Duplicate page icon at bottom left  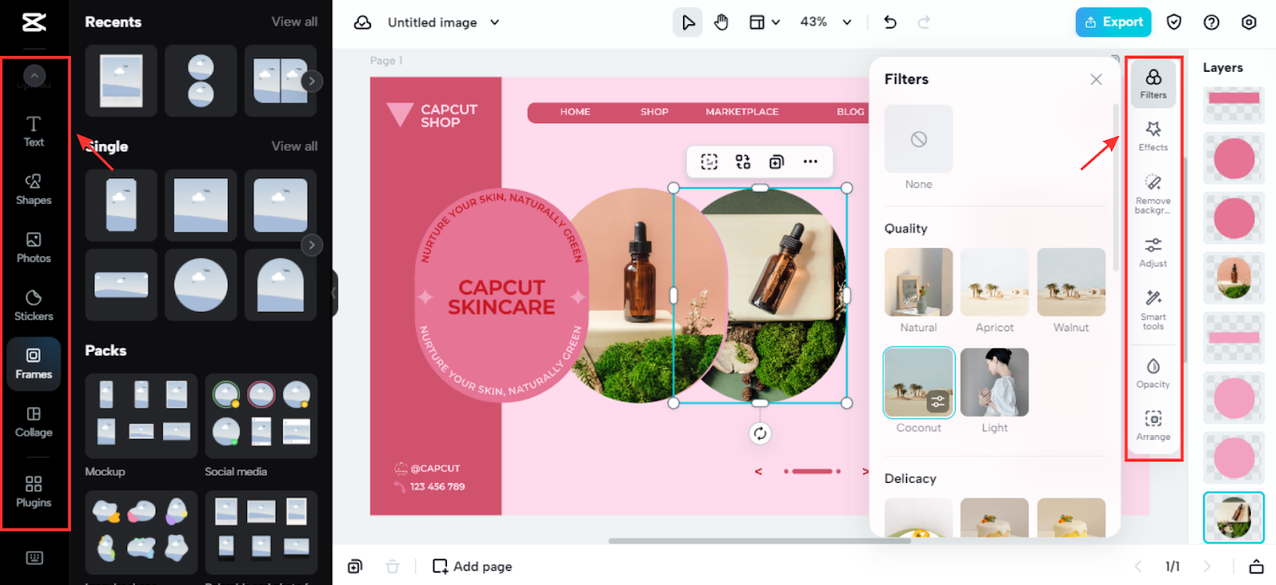tap(355, 567)
